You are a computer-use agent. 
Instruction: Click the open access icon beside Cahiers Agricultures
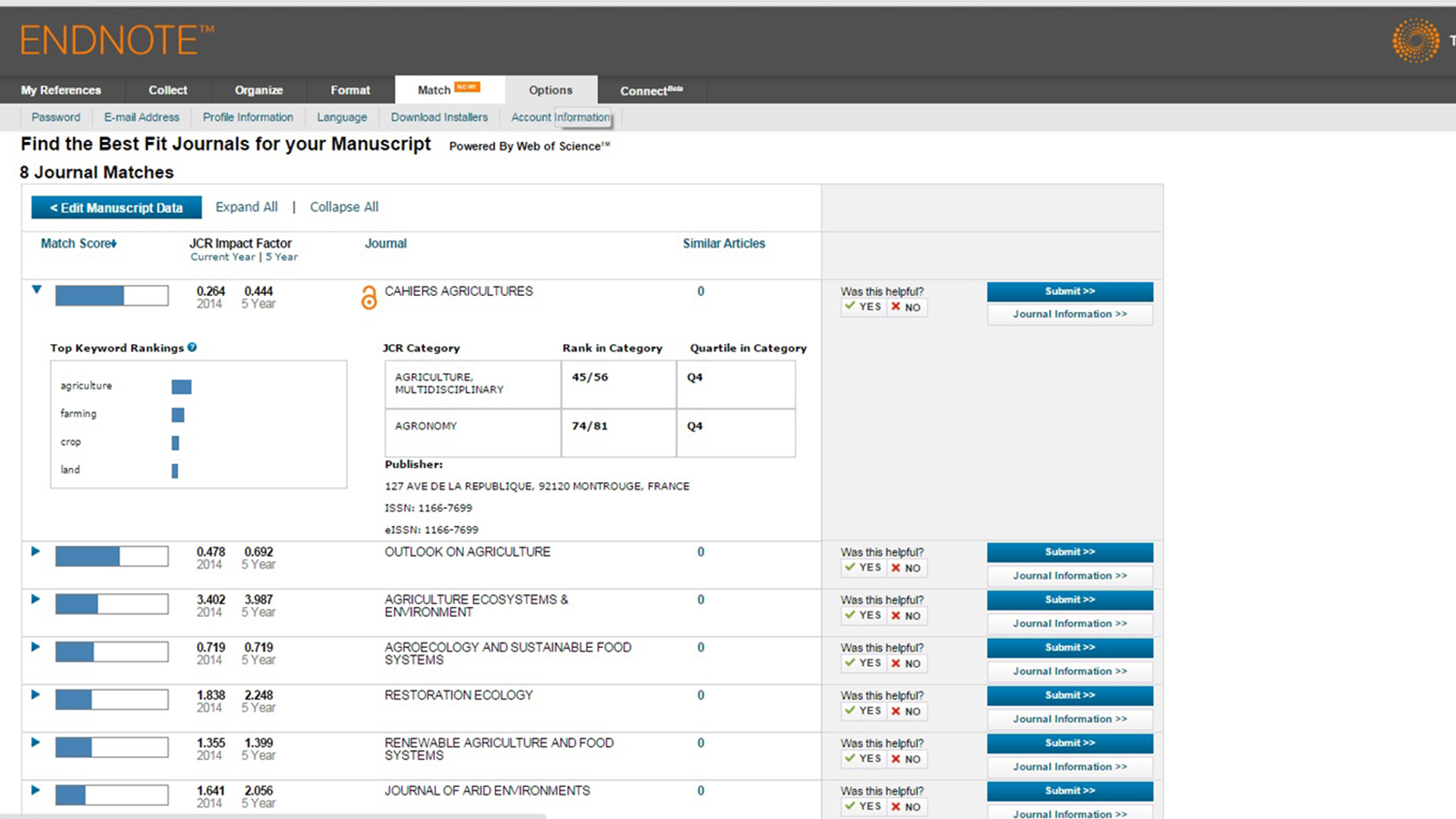(x=369, y=298)
